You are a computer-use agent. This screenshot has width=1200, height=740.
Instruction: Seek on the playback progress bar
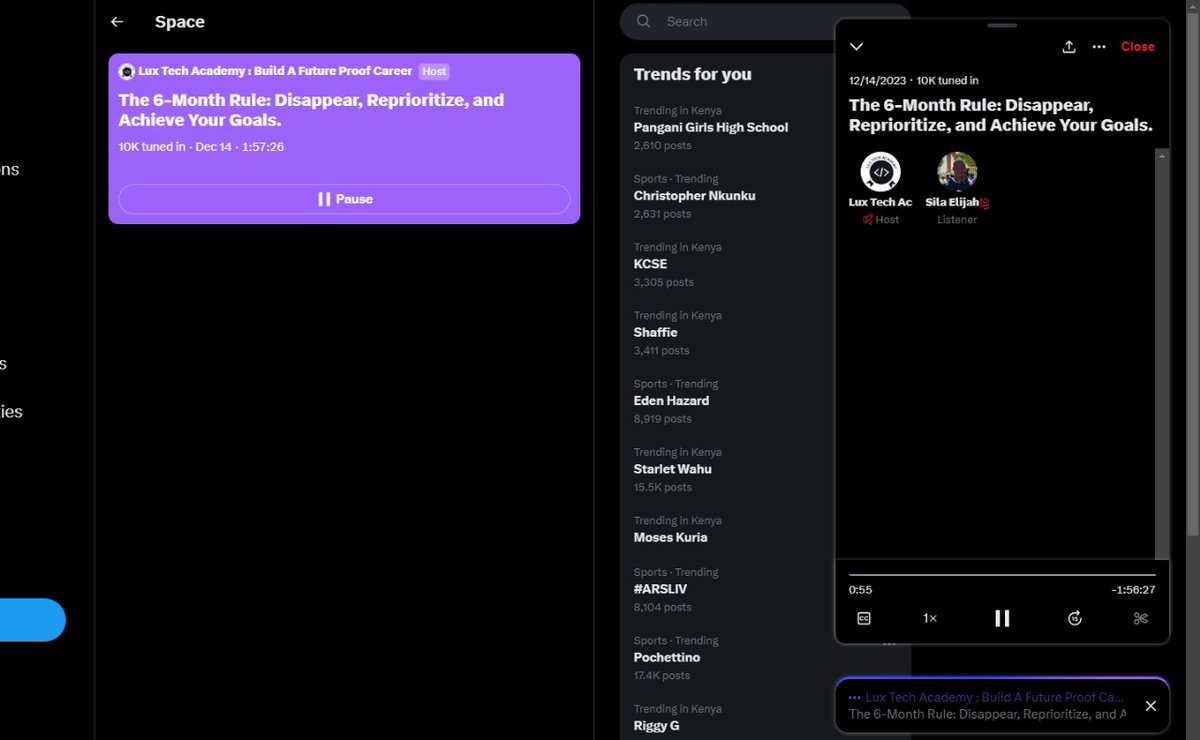1002,575
